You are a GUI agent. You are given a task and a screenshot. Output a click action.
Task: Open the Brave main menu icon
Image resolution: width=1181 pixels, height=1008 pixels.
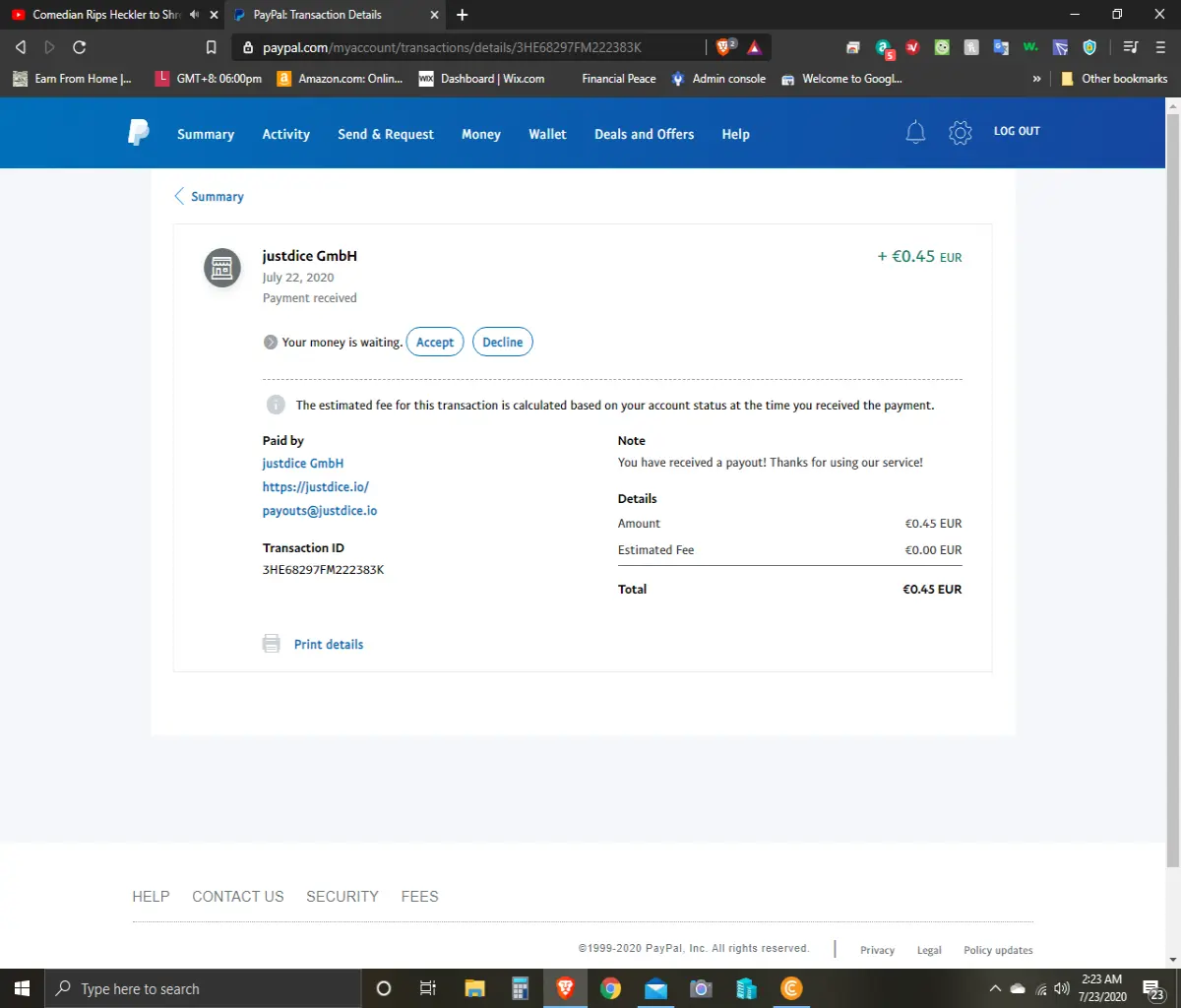click(x=1160, y=46)
